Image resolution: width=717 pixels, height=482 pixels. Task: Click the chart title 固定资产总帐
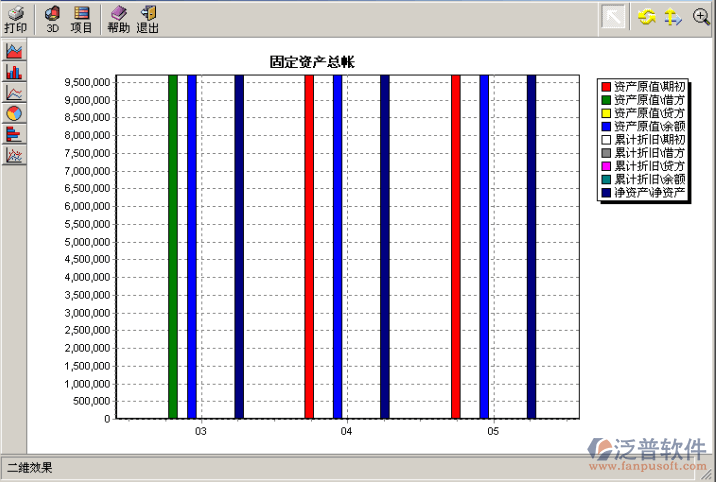coord(312,62)
